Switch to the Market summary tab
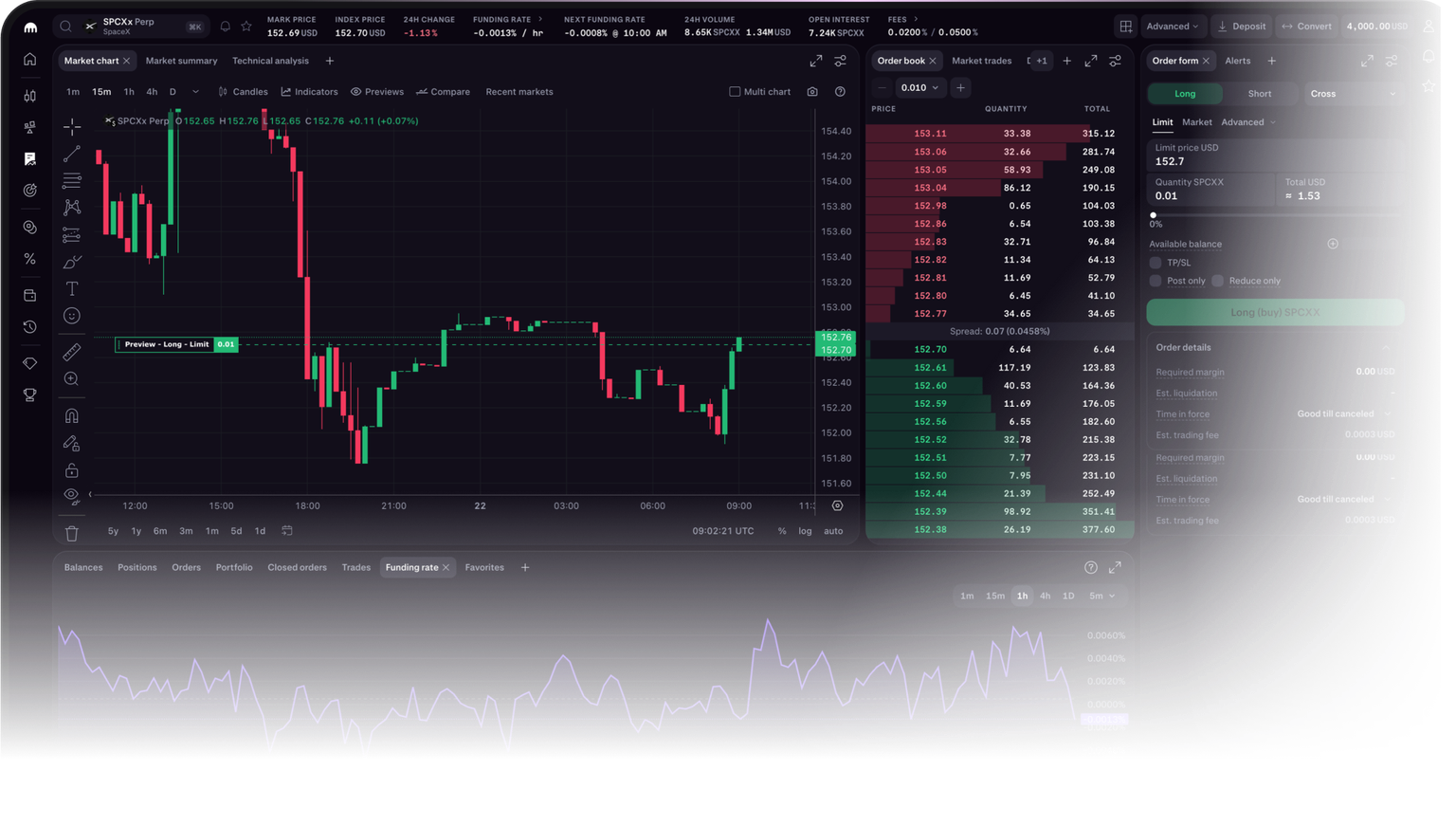Viewport: 1456px width, 826px height. [x=181, y=61]
